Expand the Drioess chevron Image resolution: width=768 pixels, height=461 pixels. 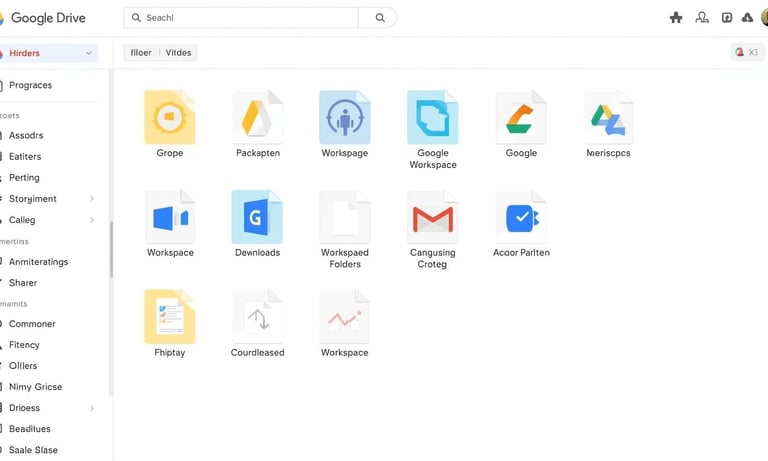tap(92, 408)
